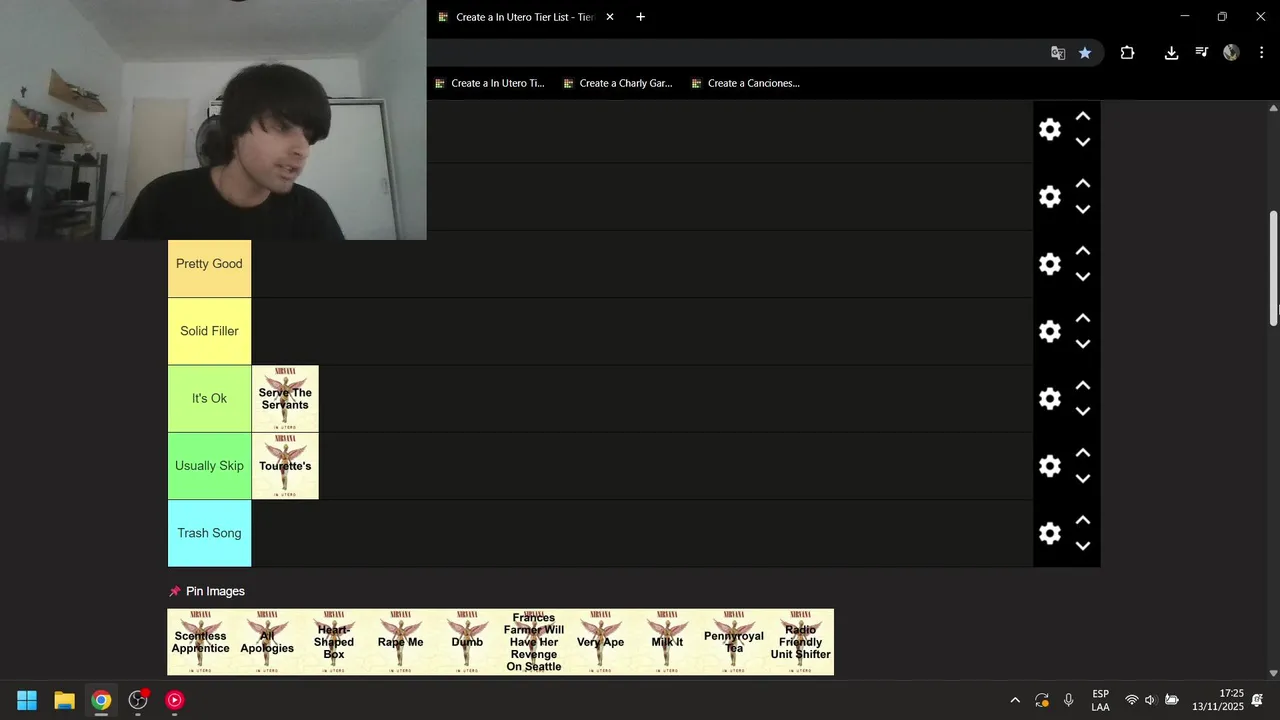Image resolution: width=1280 pixels, height=720 pixels.
Task: Click the page vertical scrollbar thumb
Action: [1273, 267]
